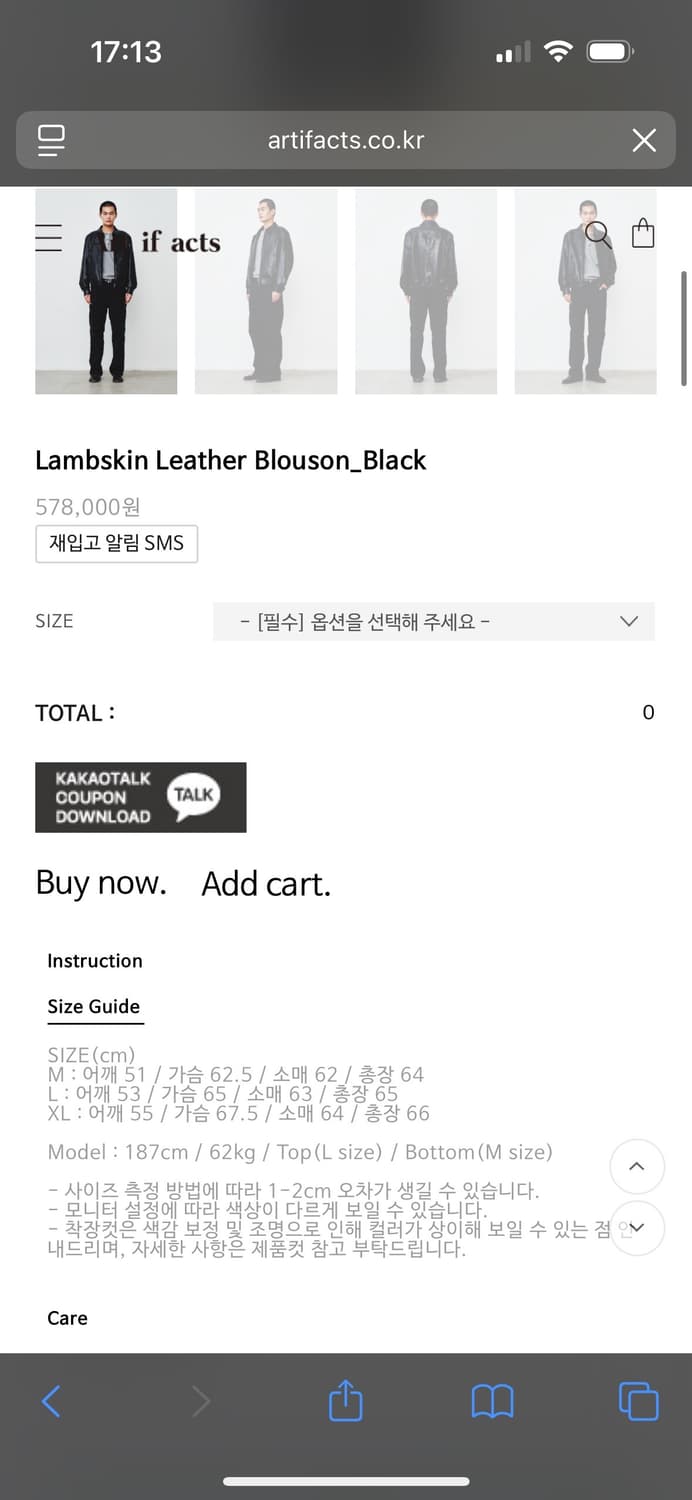
Task: Open the Size Guide section
Action: [x=94, y=1007]
